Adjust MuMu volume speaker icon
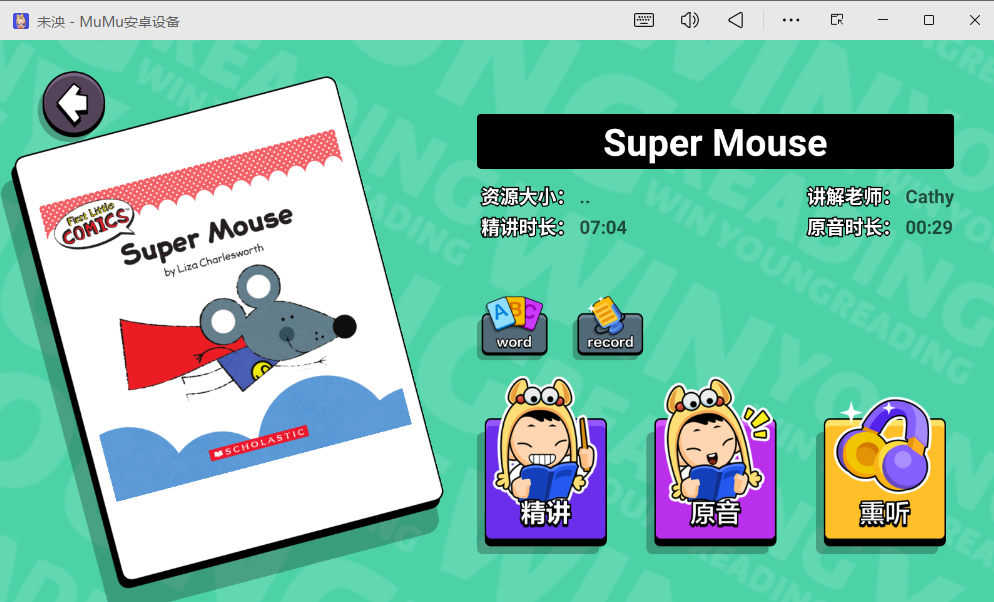The image size is (994, 602). pos(689,20)
